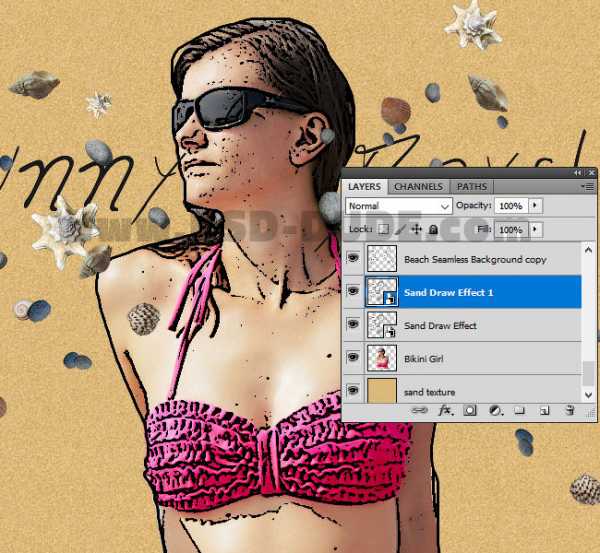The width and height of the screenshot is (600, 553).
Task: Toggle lock all padlock icon
Action: [x=433, y=229]
